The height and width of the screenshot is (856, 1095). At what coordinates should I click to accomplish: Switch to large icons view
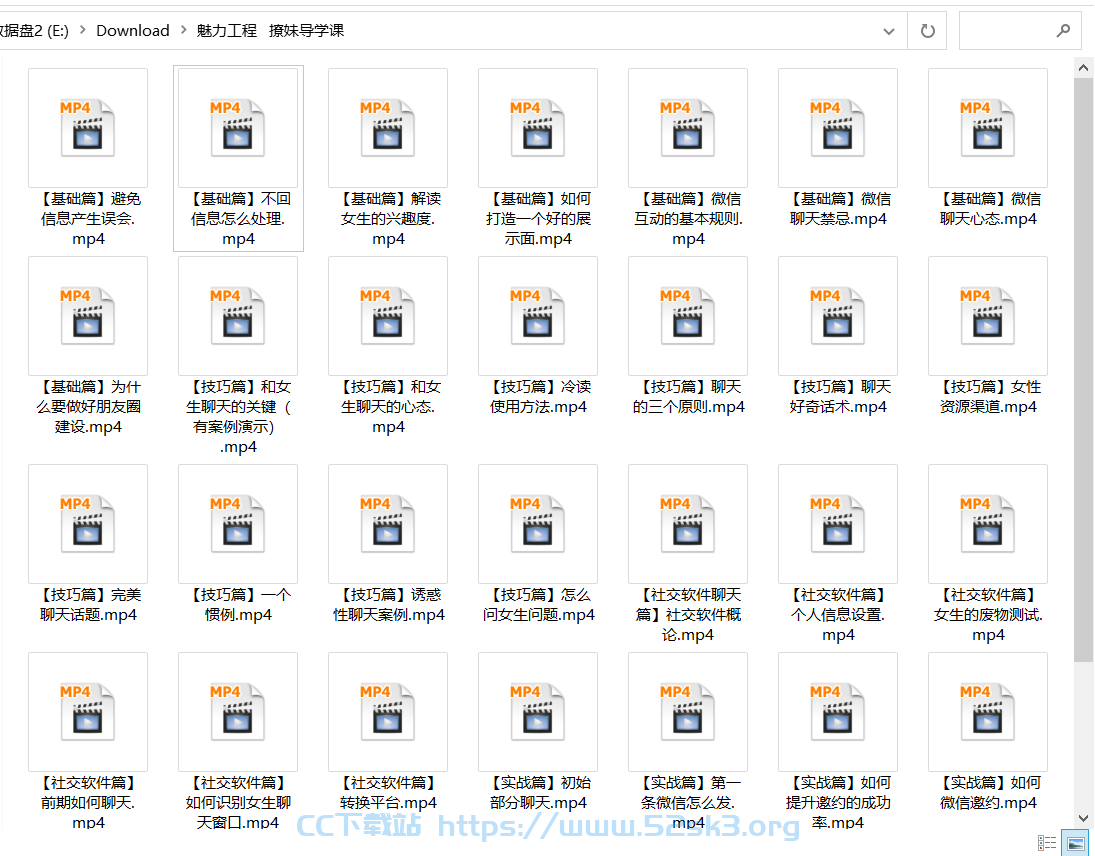(x=1075, y=843)
